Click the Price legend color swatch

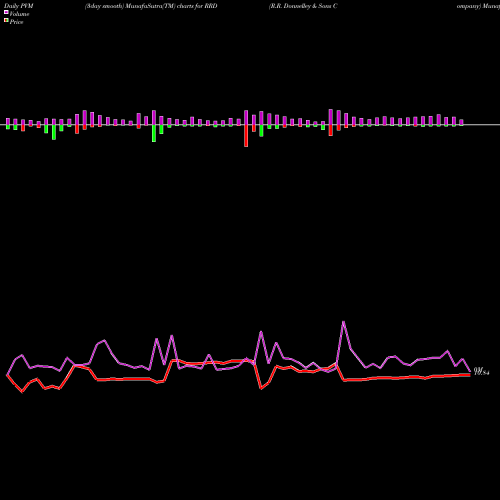click(x=6, y=21)
